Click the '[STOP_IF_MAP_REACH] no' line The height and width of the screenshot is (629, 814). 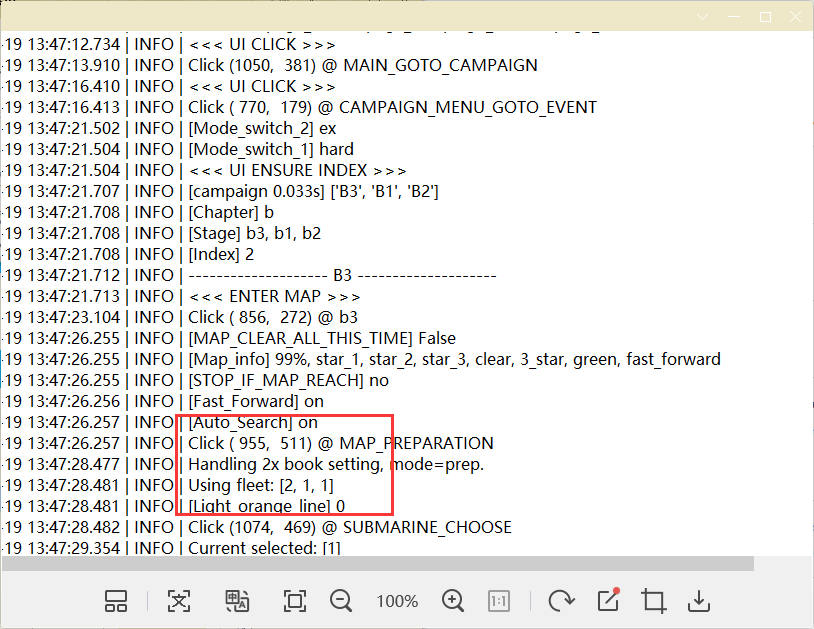288,380
